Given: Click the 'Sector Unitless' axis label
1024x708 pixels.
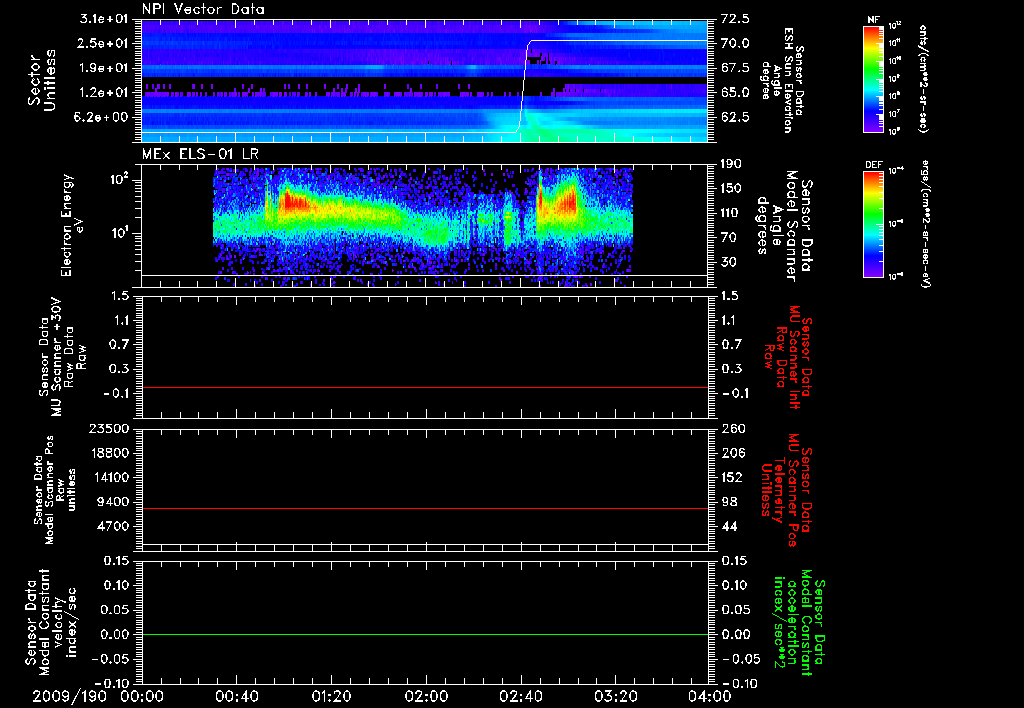Looking at the screenshot, I should click(x=42, y=80).
